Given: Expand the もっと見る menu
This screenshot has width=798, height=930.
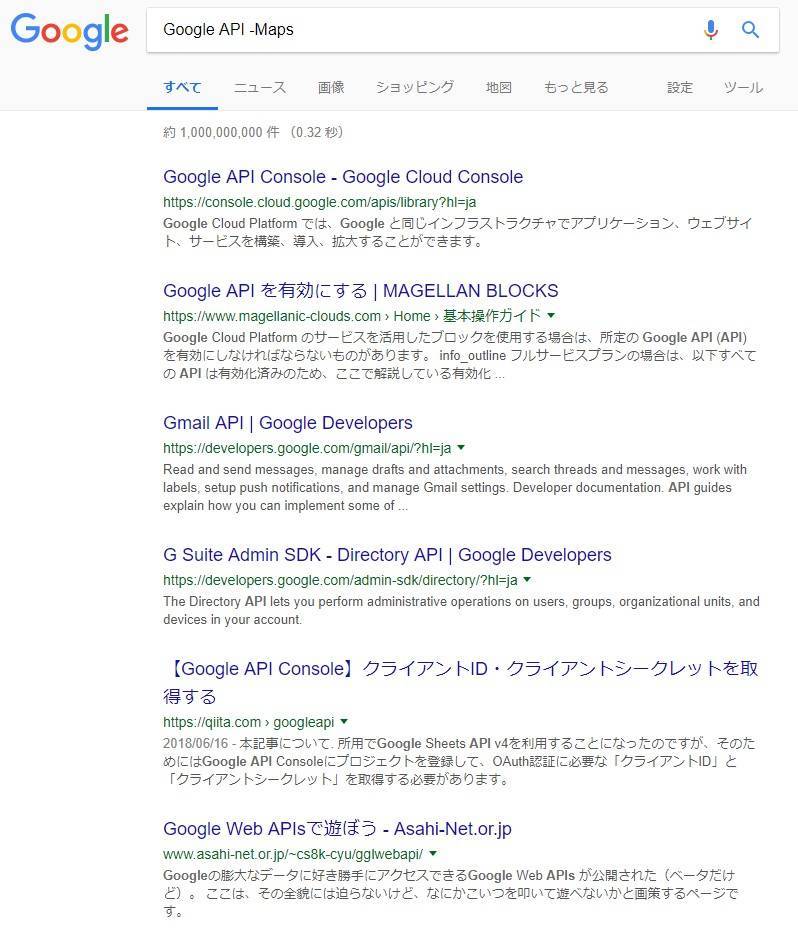Looking at the screenshot, I should 576,88.
